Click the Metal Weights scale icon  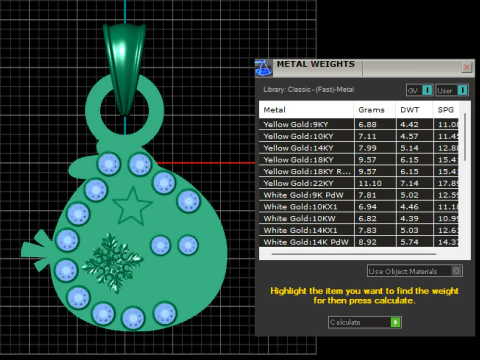click(264, 68)
